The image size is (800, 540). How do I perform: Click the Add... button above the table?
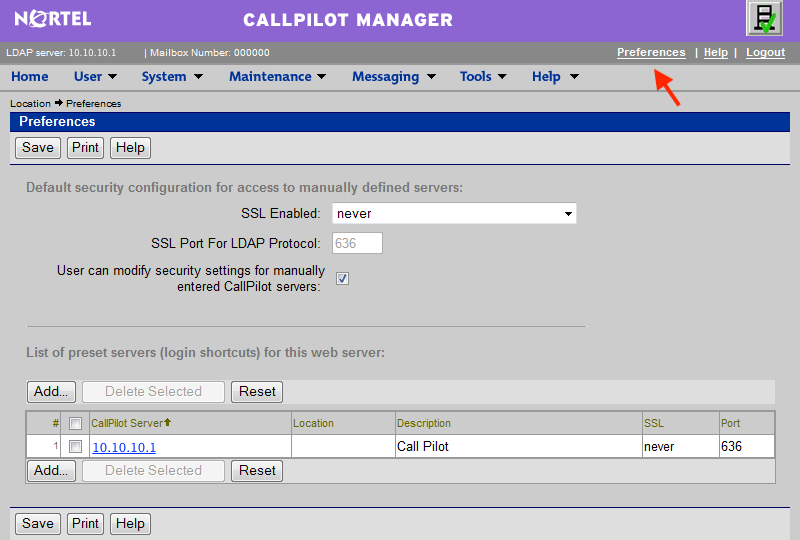click(x=51, y=391)
